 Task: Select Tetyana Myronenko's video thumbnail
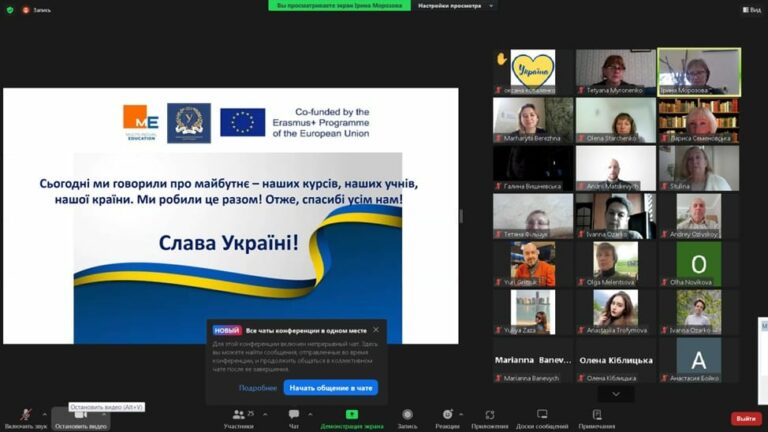click(x=616, y=72)
